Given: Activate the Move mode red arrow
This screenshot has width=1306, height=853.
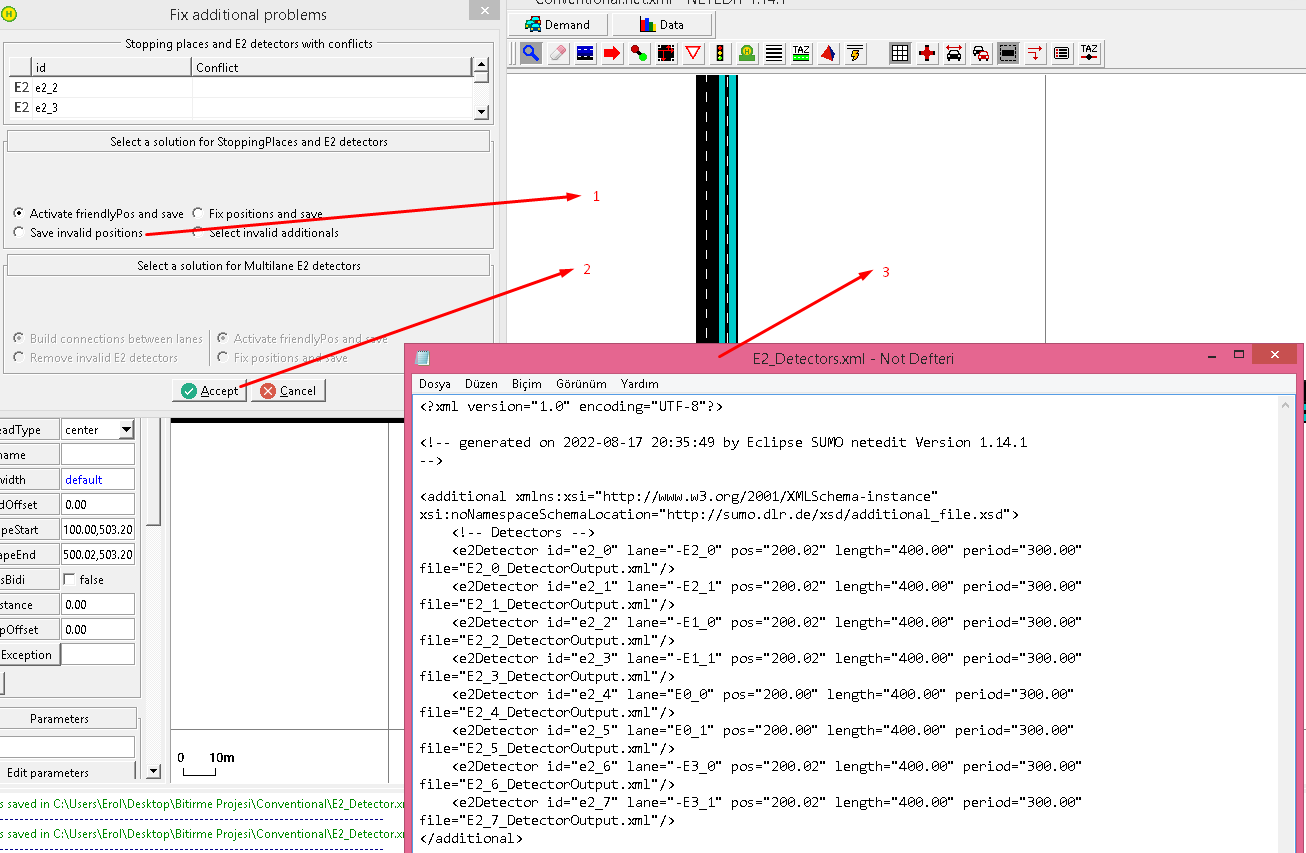Looking at the screenshot, I should 612,53.
